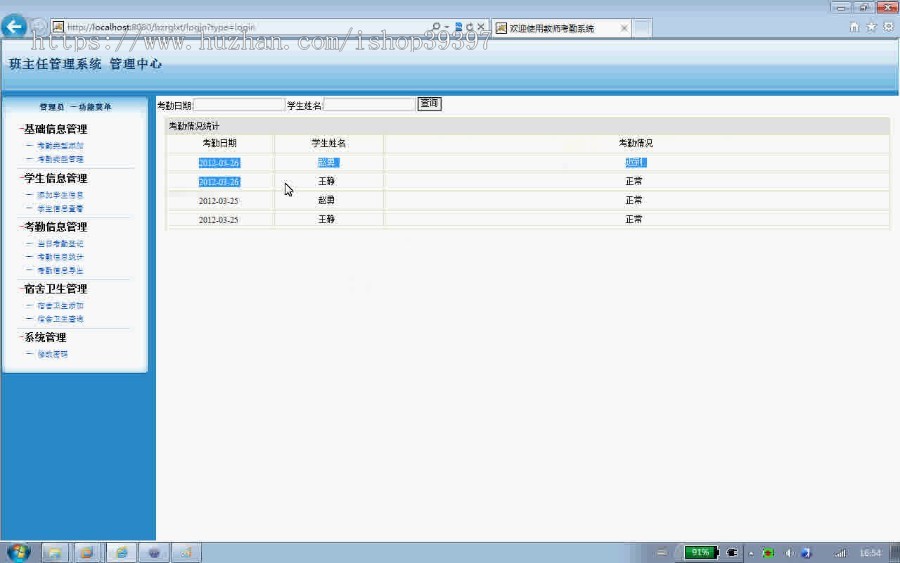Click the 考勤情况 column header

635,143
